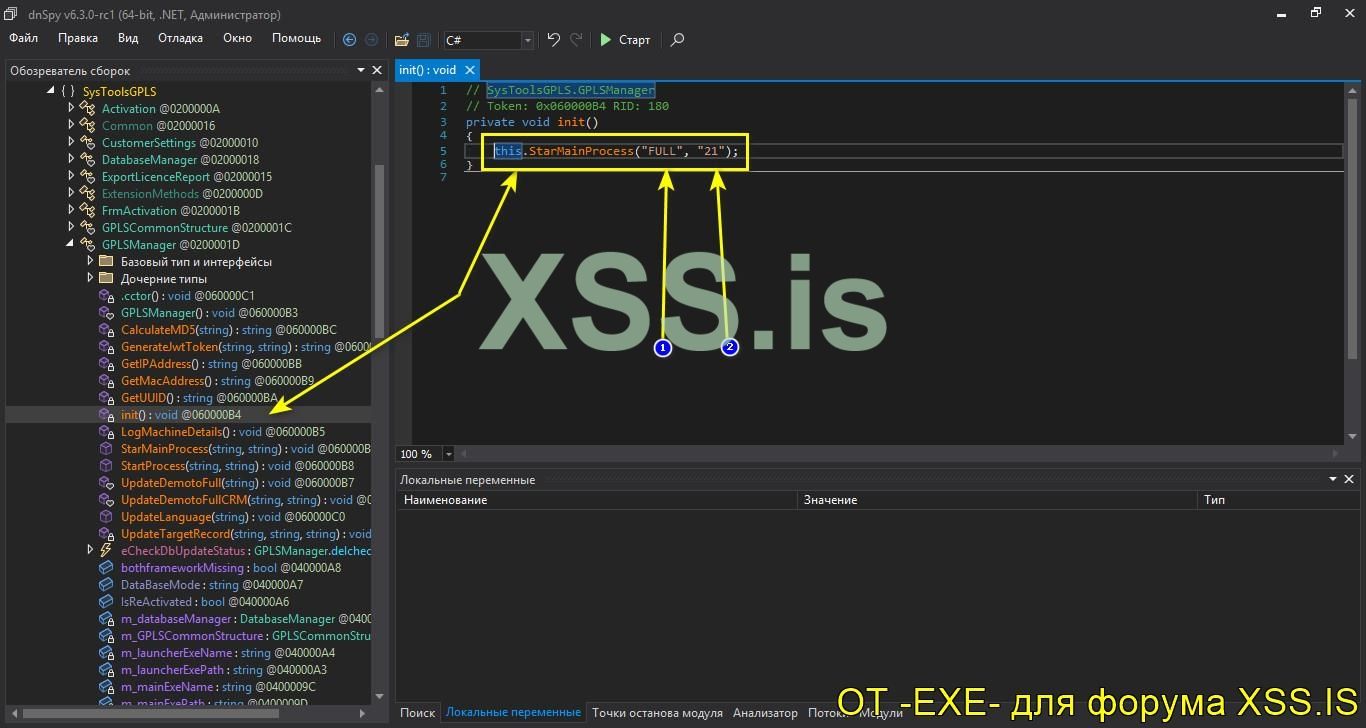Screen dimensions: 1366x728
Task: Click the Redo arrow icon
Action: pyautogui.click(x=576, y=40)
